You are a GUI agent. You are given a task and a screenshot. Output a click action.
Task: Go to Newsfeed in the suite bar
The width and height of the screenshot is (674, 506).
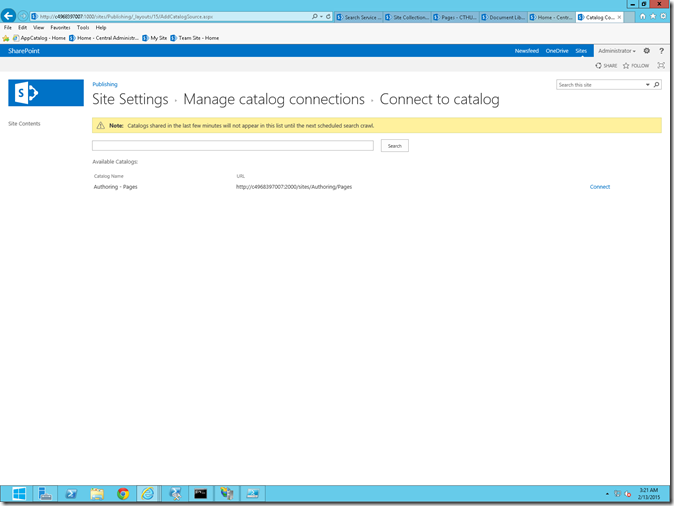coord(527,51)
